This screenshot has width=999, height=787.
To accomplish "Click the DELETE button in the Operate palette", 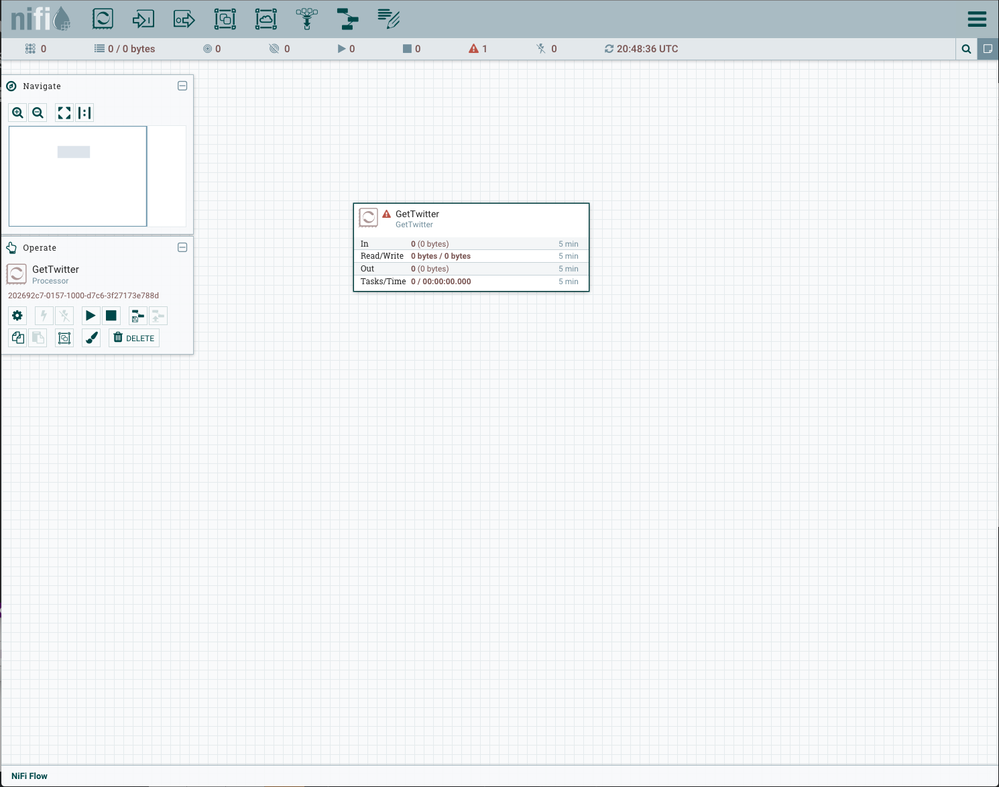I will click(133, 337).
